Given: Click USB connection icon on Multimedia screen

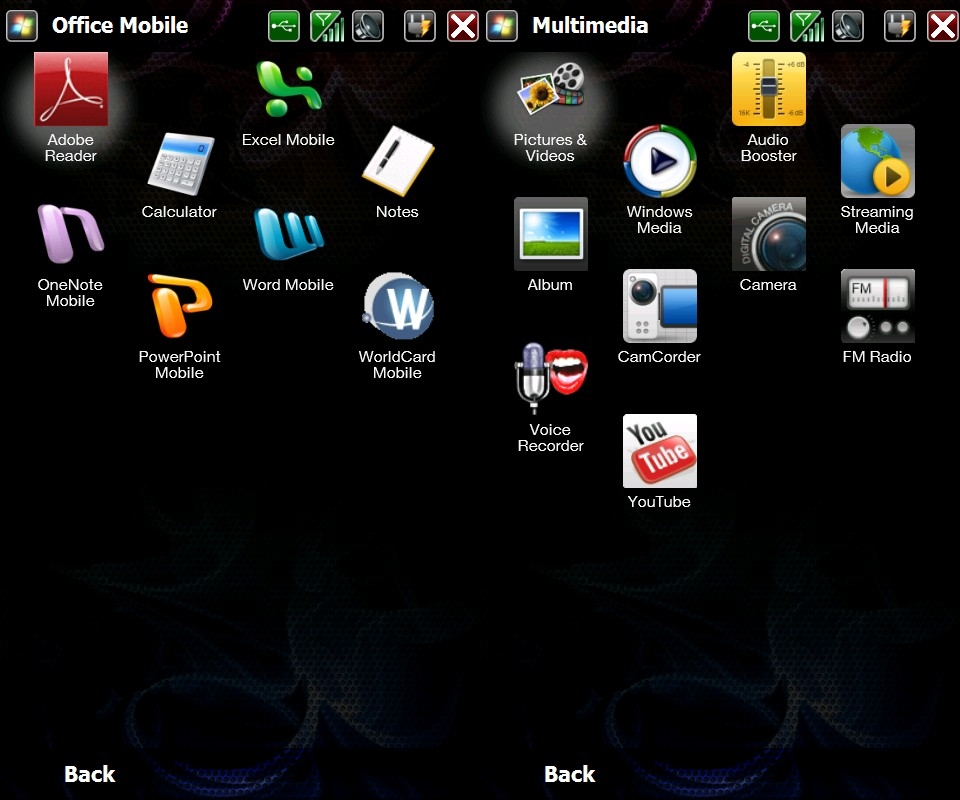Looking at the screenshot, I should 764,26.
